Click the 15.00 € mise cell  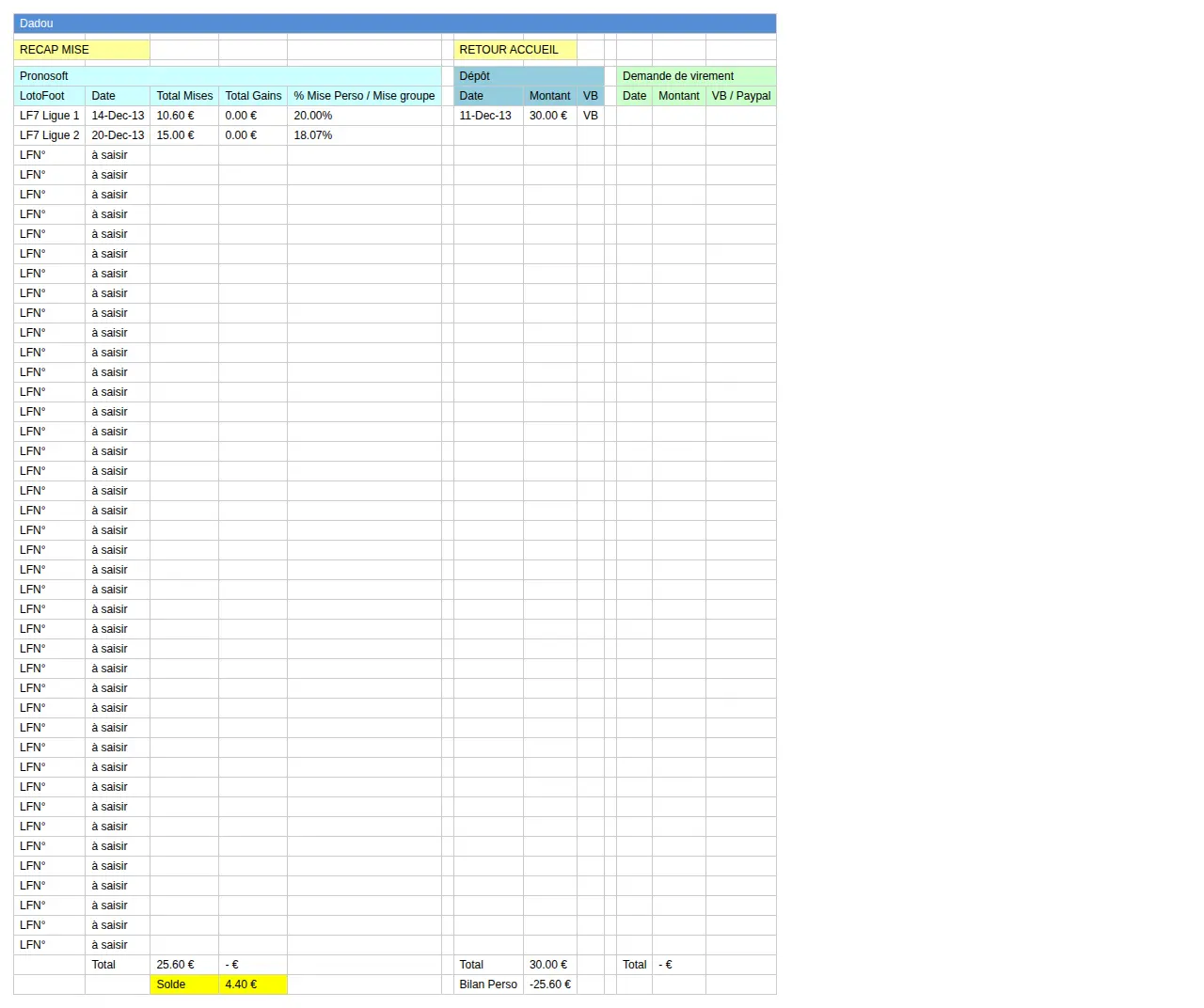click(184, 135)
